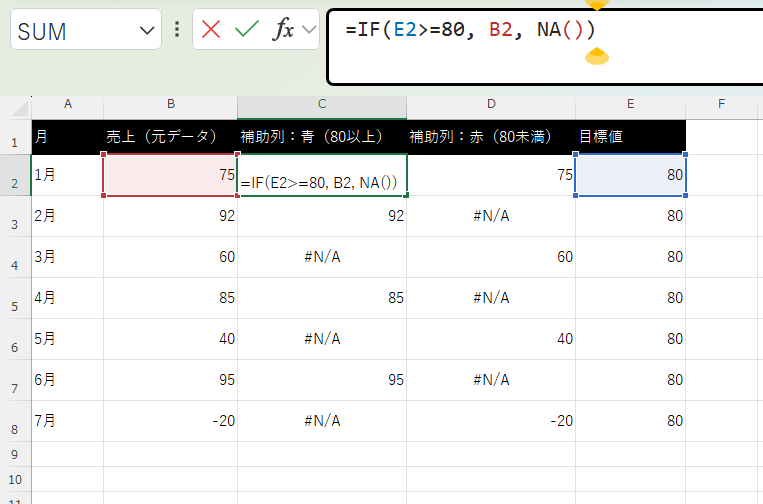Click cell D6 containing 40
The image size is (763, 504).
click(491, 339)
